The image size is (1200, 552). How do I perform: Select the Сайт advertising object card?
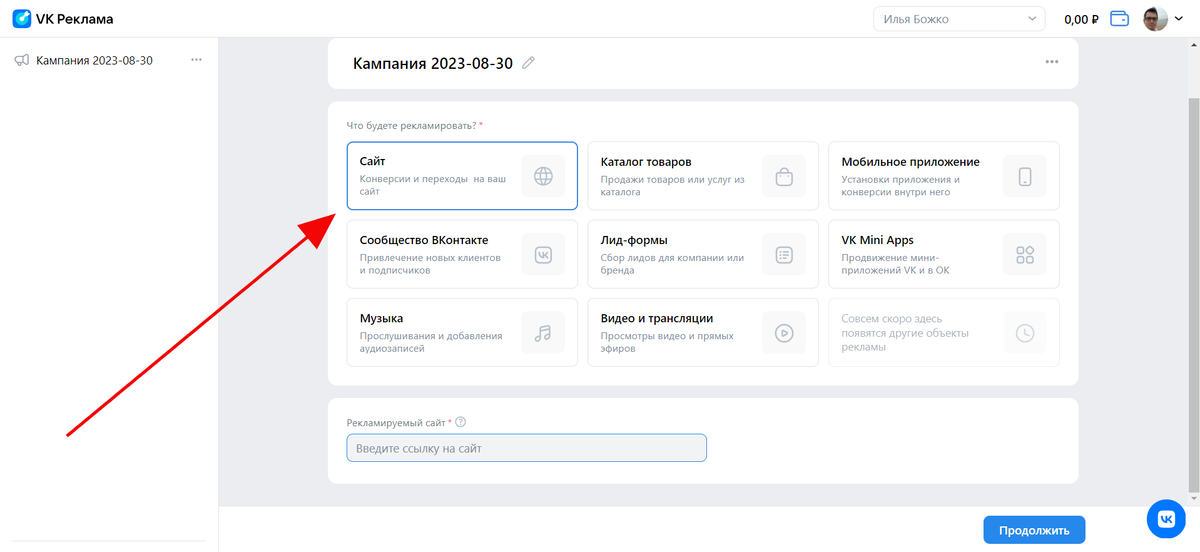tap(462, 176)
